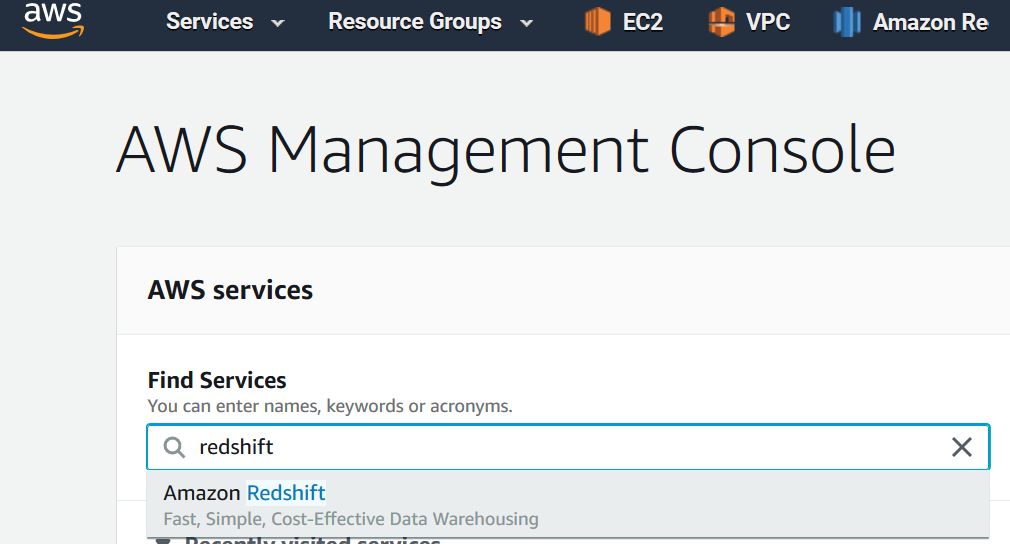The height and width of the screenshot is (544, 1010).
Task: Click the Find Services label
Action: [217, 380]
